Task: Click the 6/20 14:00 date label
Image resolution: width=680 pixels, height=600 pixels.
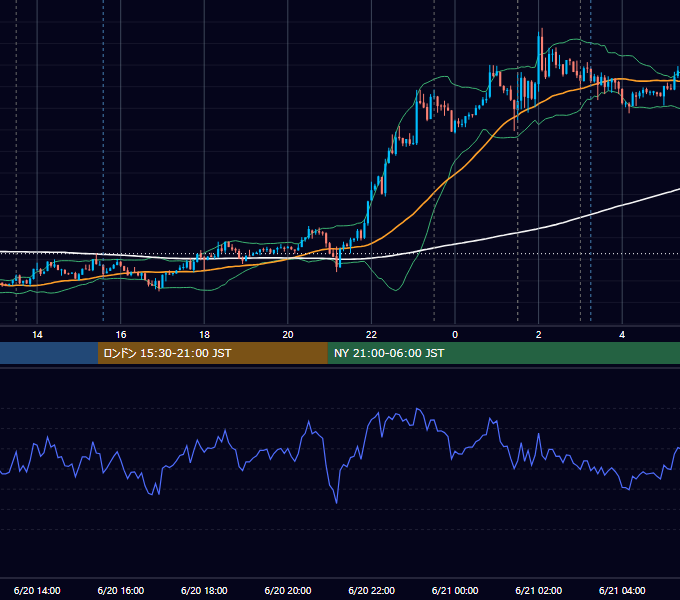Action: point(37,590)
